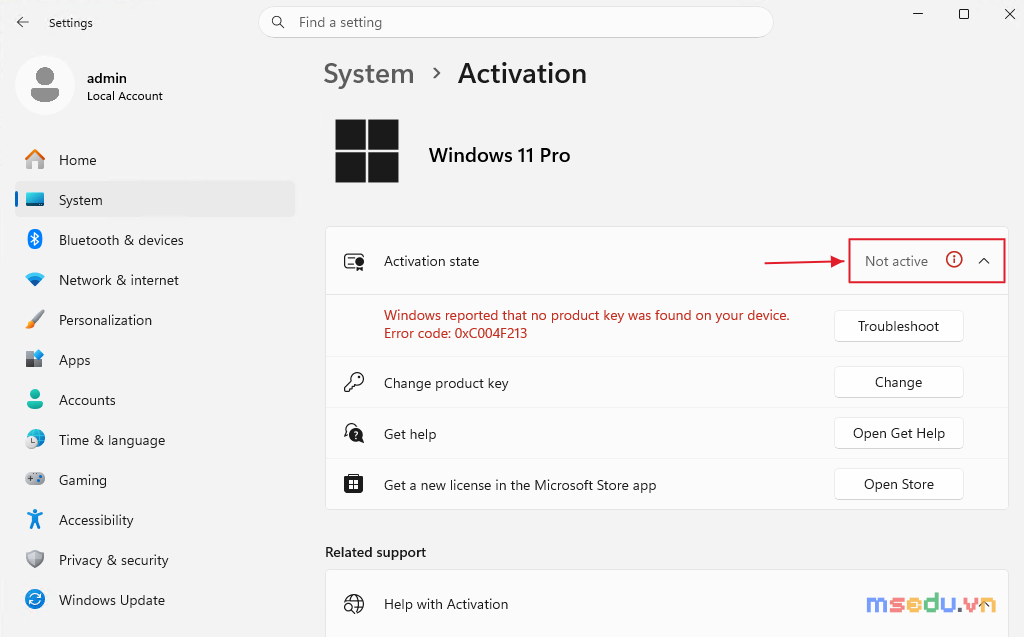Click the search magnifier icon

pyautogui.click(x=278, y=22)
